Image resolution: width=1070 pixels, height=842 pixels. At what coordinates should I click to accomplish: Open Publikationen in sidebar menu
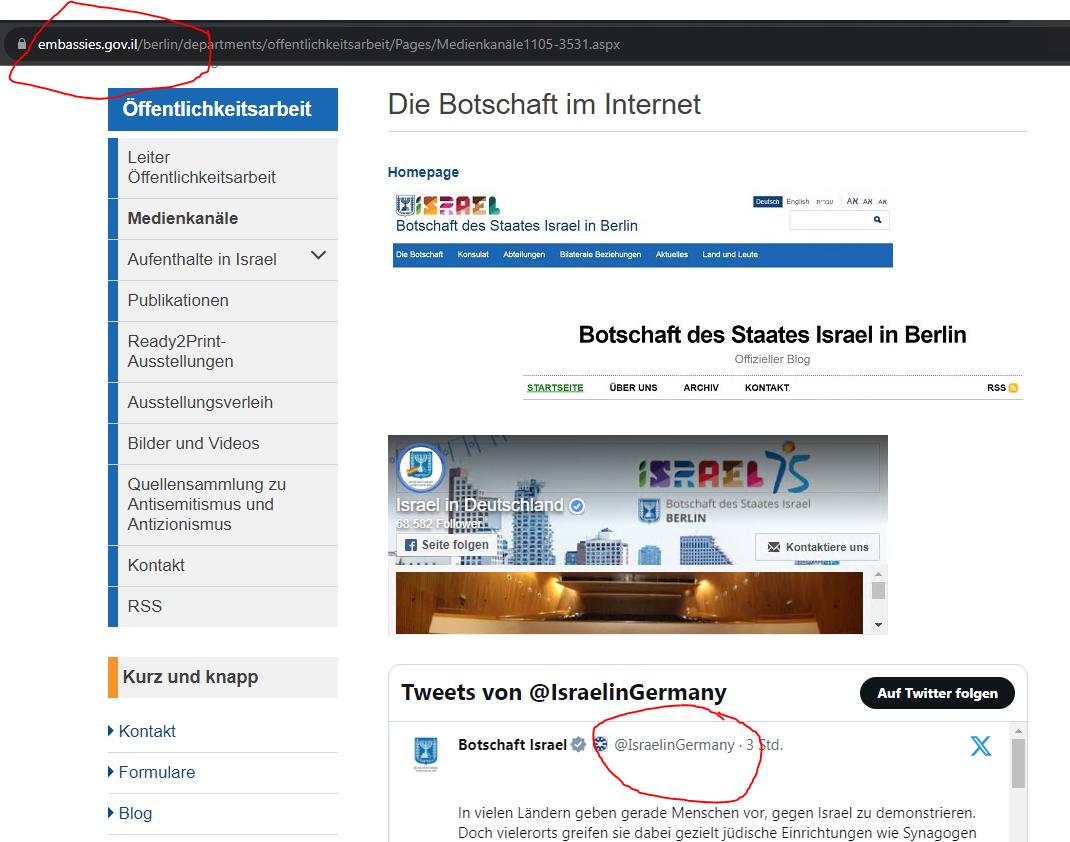[228, 301]
